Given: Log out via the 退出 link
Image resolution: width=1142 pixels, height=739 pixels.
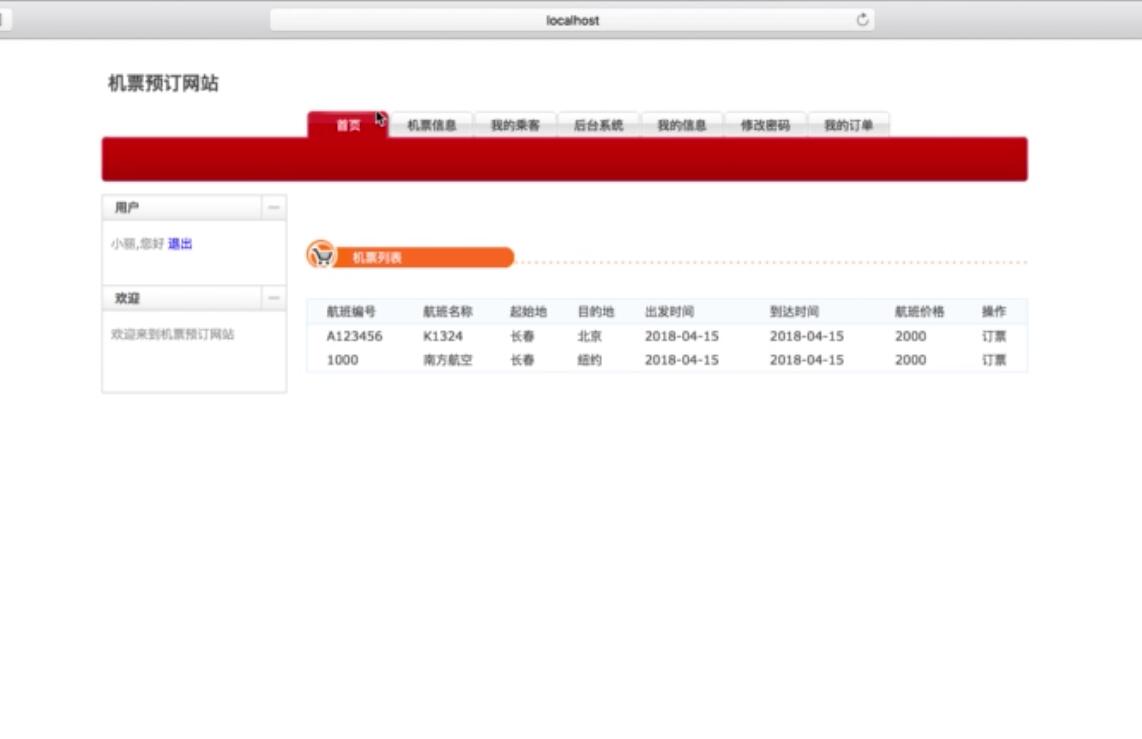Looking at the screenshot, I should (180, 243).
